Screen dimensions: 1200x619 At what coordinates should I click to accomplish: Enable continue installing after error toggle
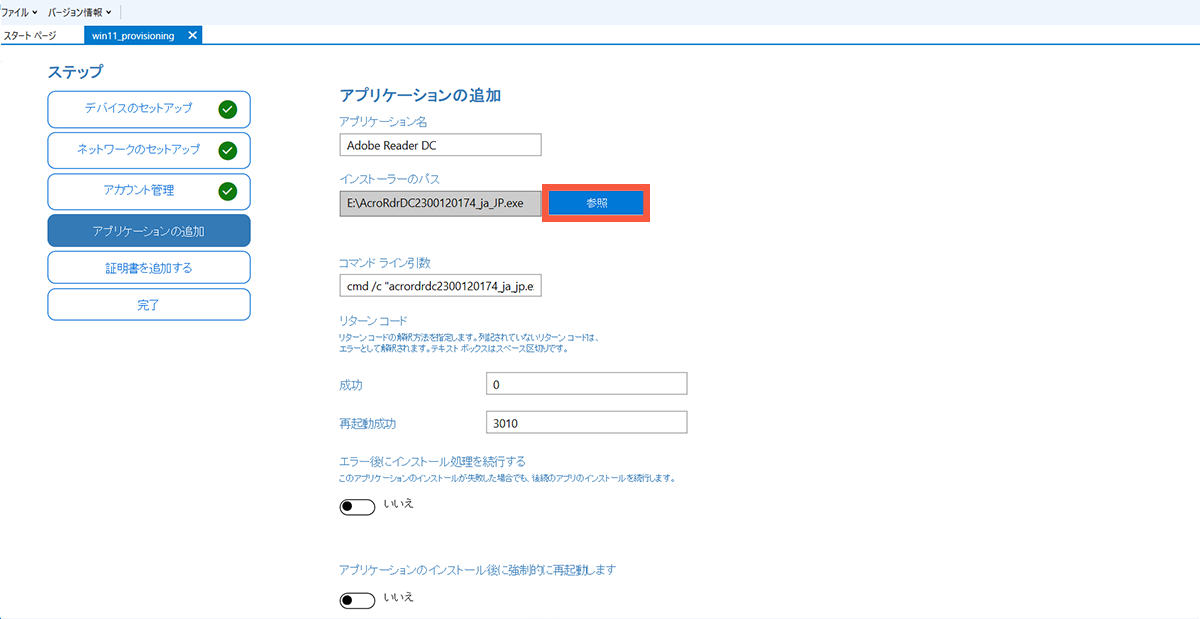tap(357, 506)
